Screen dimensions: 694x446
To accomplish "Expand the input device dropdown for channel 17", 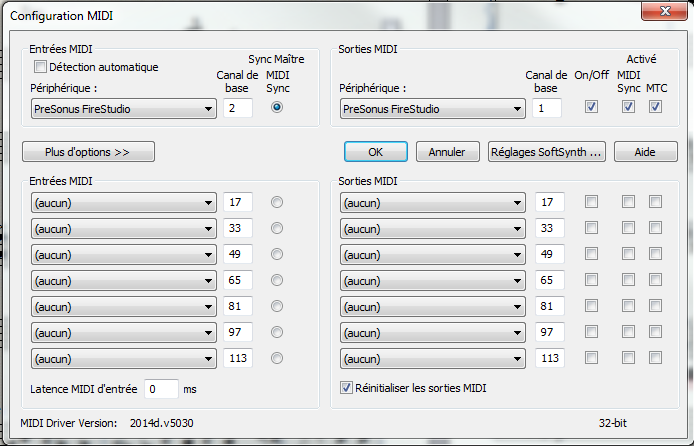I will tap(124, 203).
